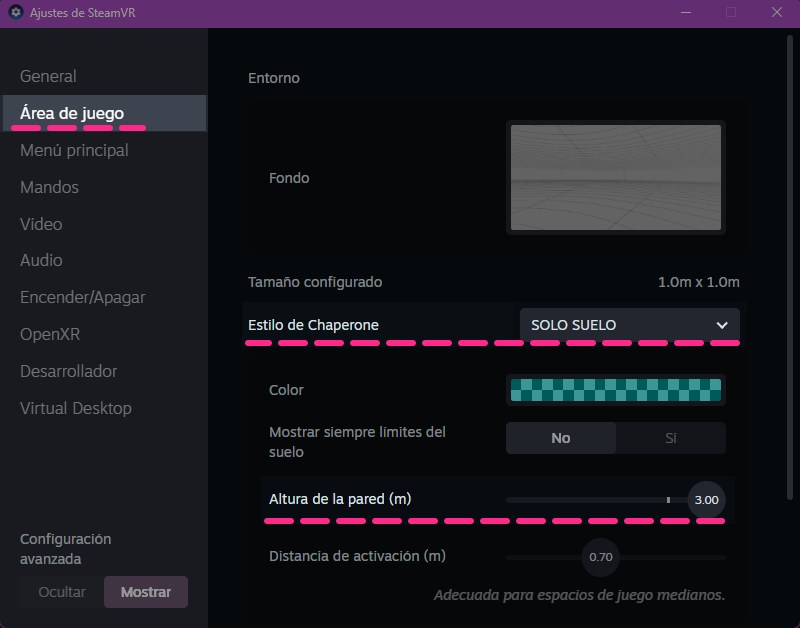
Task: Set floor bounds always visible to No
Action: coord(561,438)
